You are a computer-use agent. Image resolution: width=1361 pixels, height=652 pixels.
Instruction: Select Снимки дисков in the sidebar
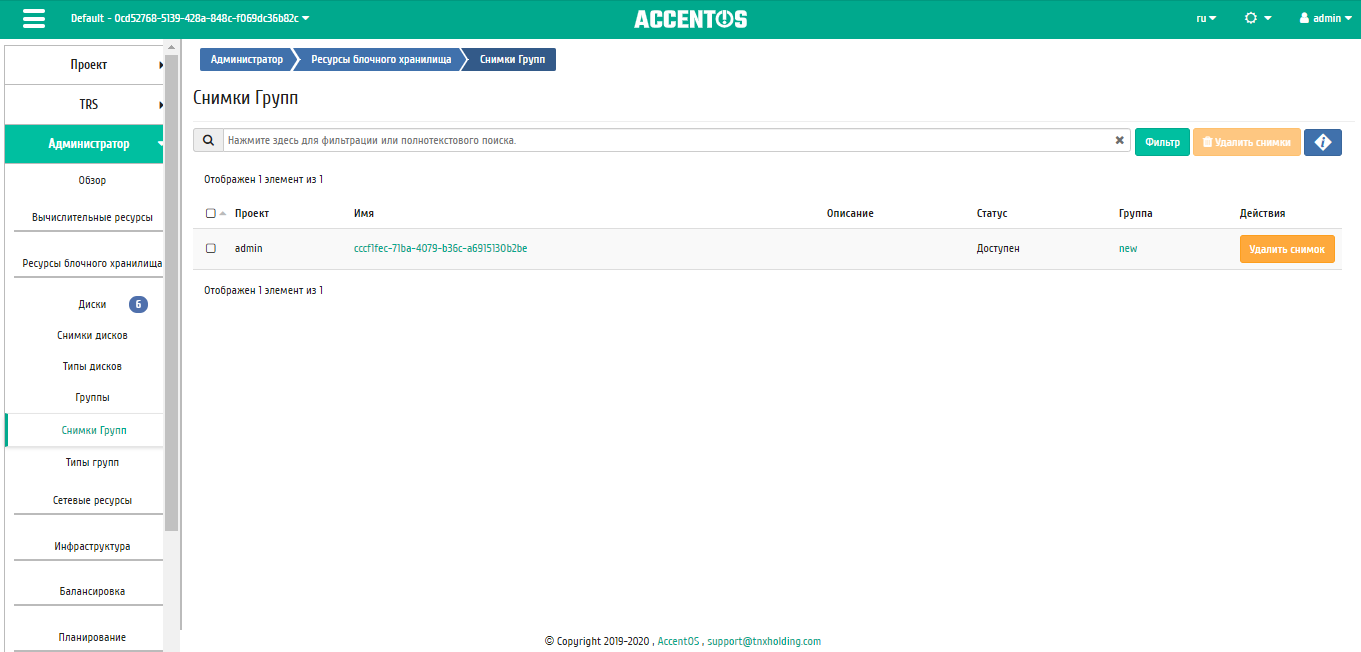92,336
